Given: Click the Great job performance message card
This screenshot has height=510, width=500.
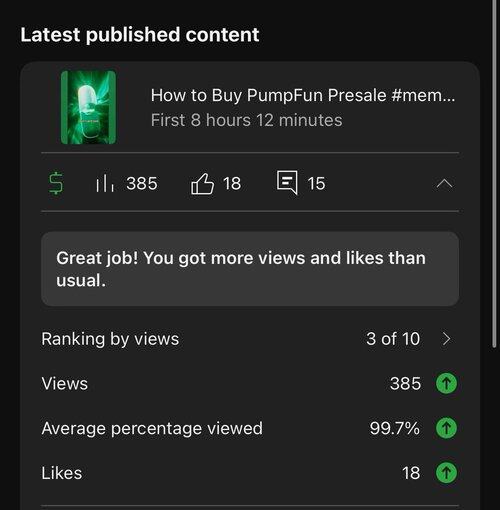Looking at the screenshot, I should point(250,269).
